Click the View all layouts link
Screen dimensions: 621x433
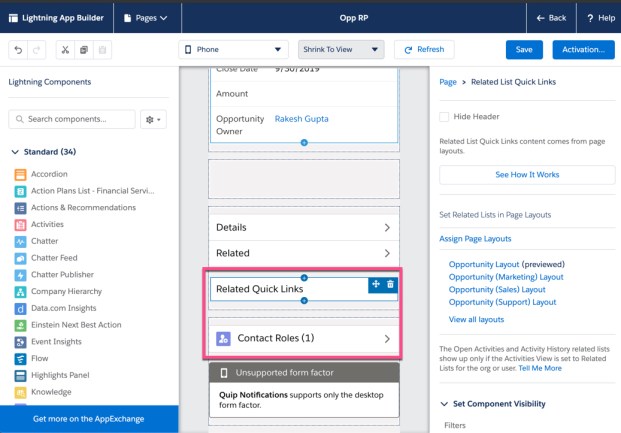click(476, 320)
